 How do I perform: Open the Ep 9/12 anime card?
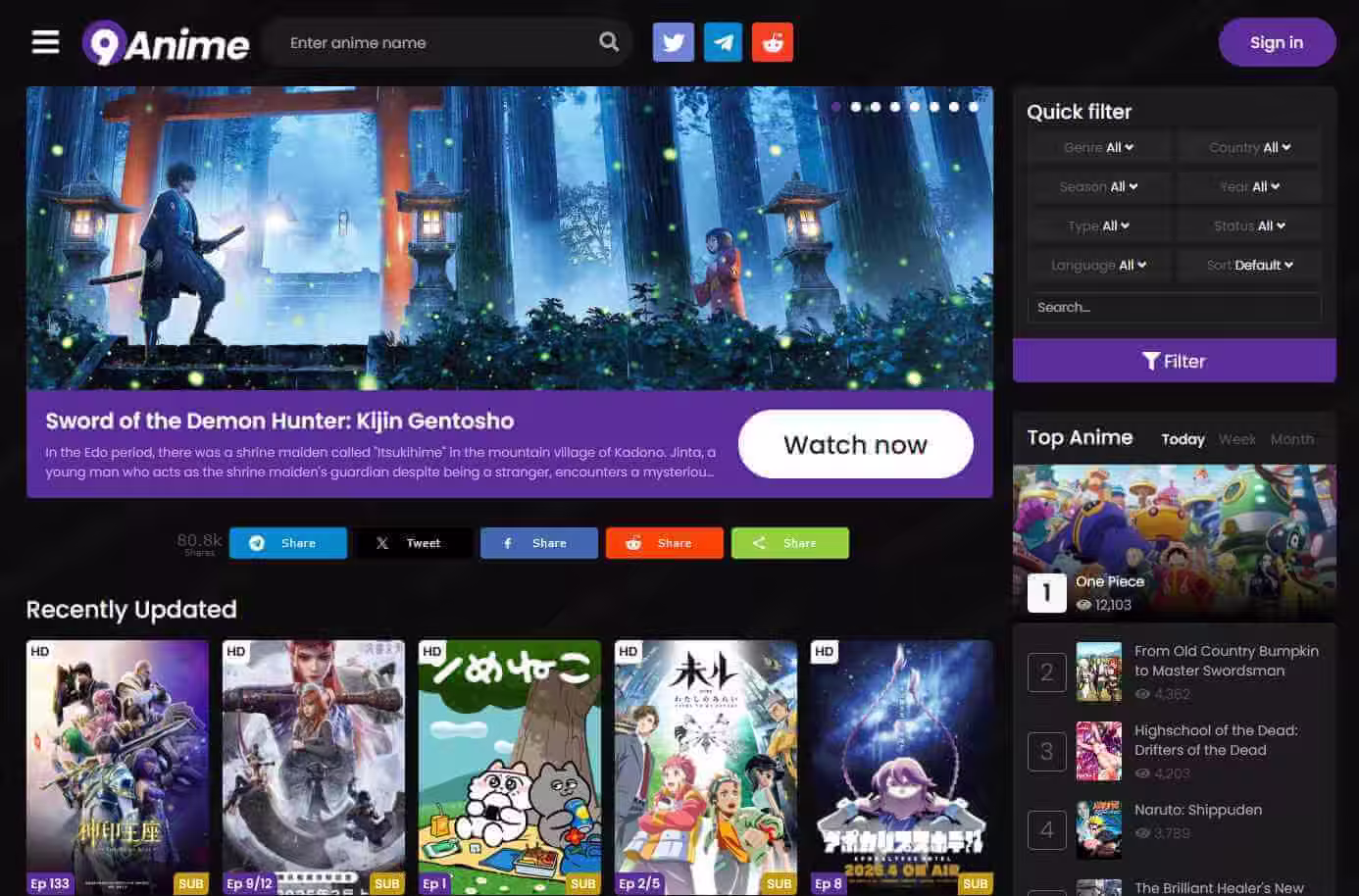click(314, 768)
